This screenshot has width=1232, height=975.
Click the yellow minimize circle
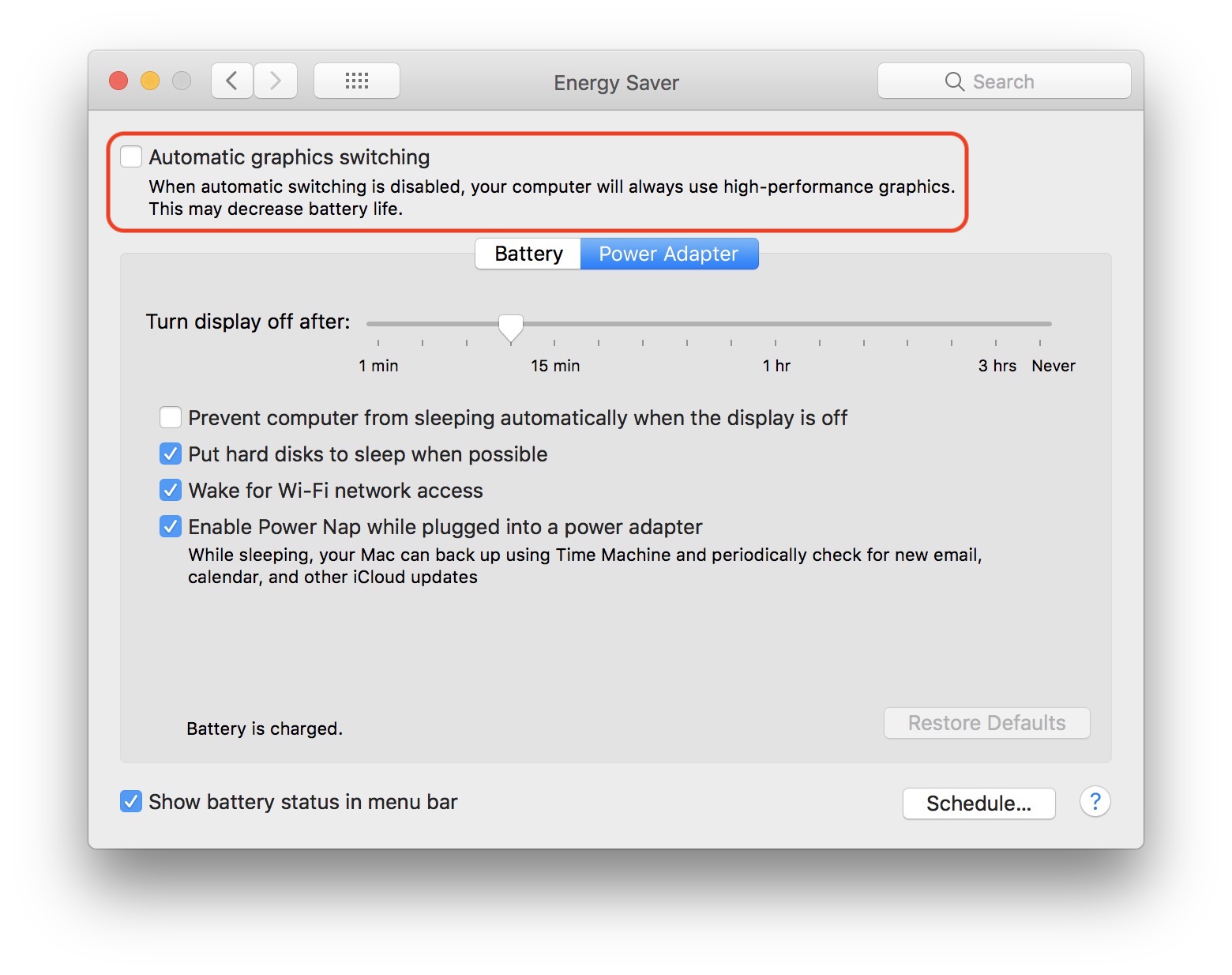[149, 80]
